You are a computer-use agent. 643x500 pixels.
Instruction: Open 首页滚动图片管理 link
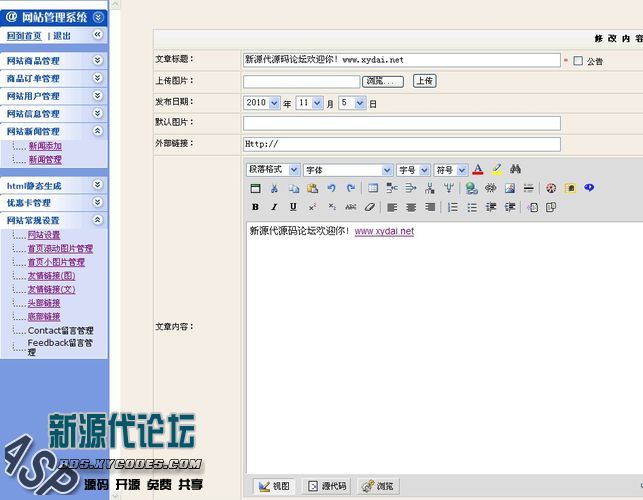pyautogui.click(x=60, y=249)
